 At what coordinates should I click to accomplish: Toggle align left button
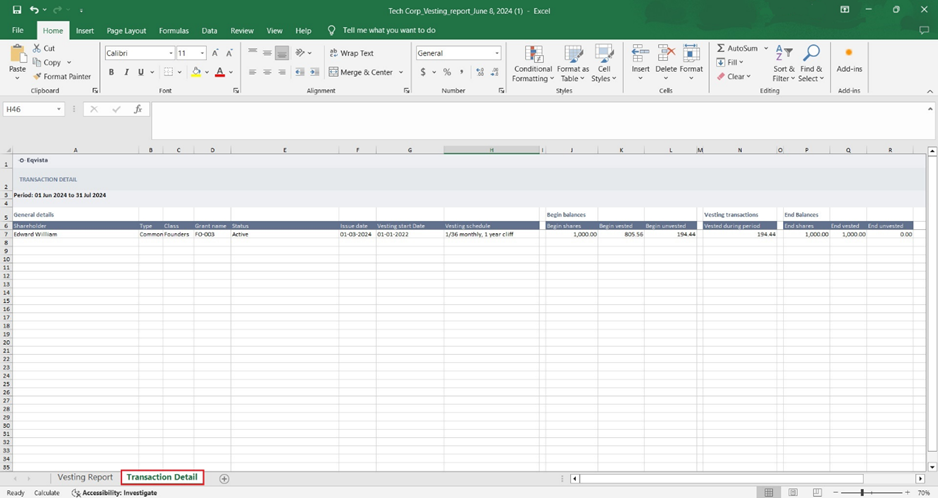click(252, 72)
